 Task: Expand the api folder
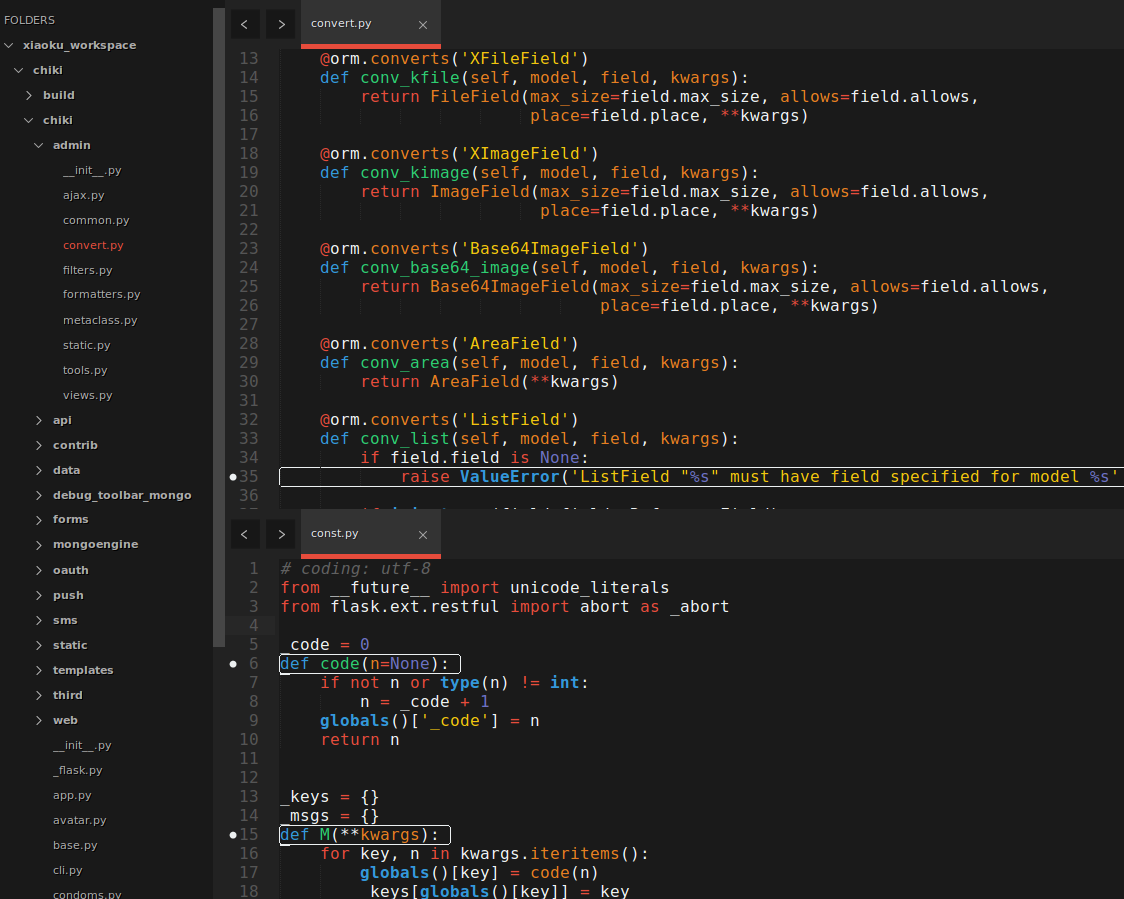click(39, 420)
